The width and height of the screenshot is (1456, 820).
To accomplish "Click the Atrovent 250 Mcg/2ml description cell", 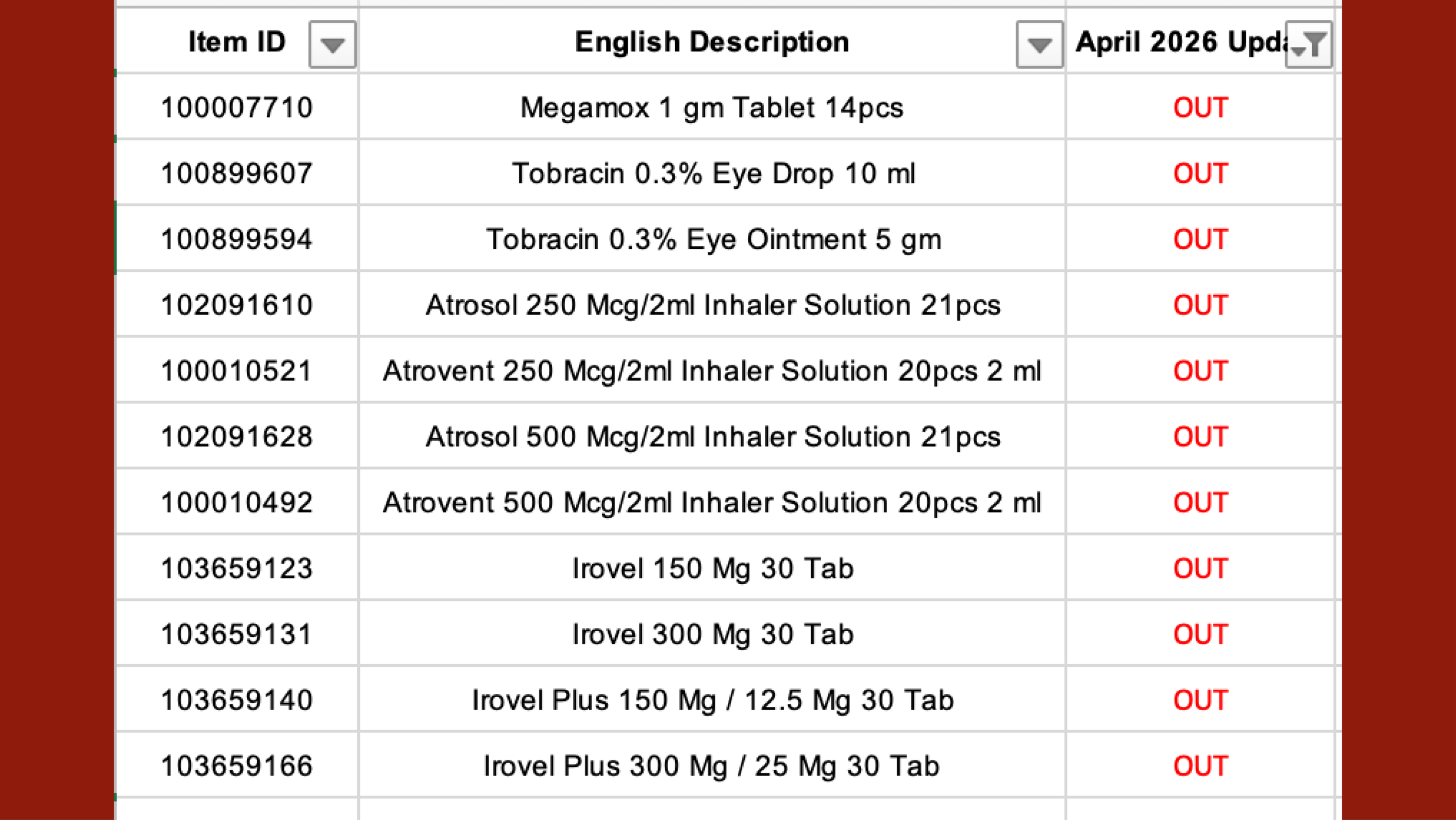I will (x=712, y=371).
